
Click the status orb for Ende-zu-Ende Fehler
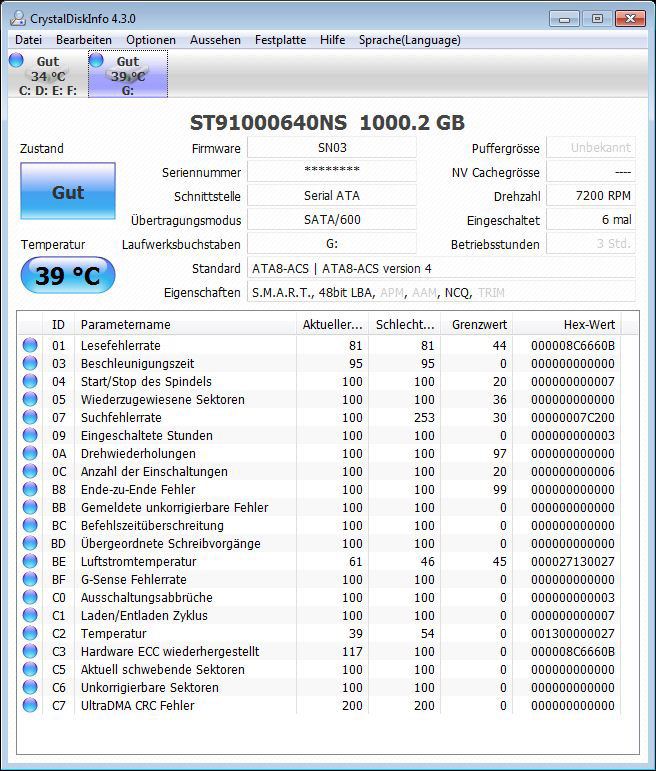[30, 489]
